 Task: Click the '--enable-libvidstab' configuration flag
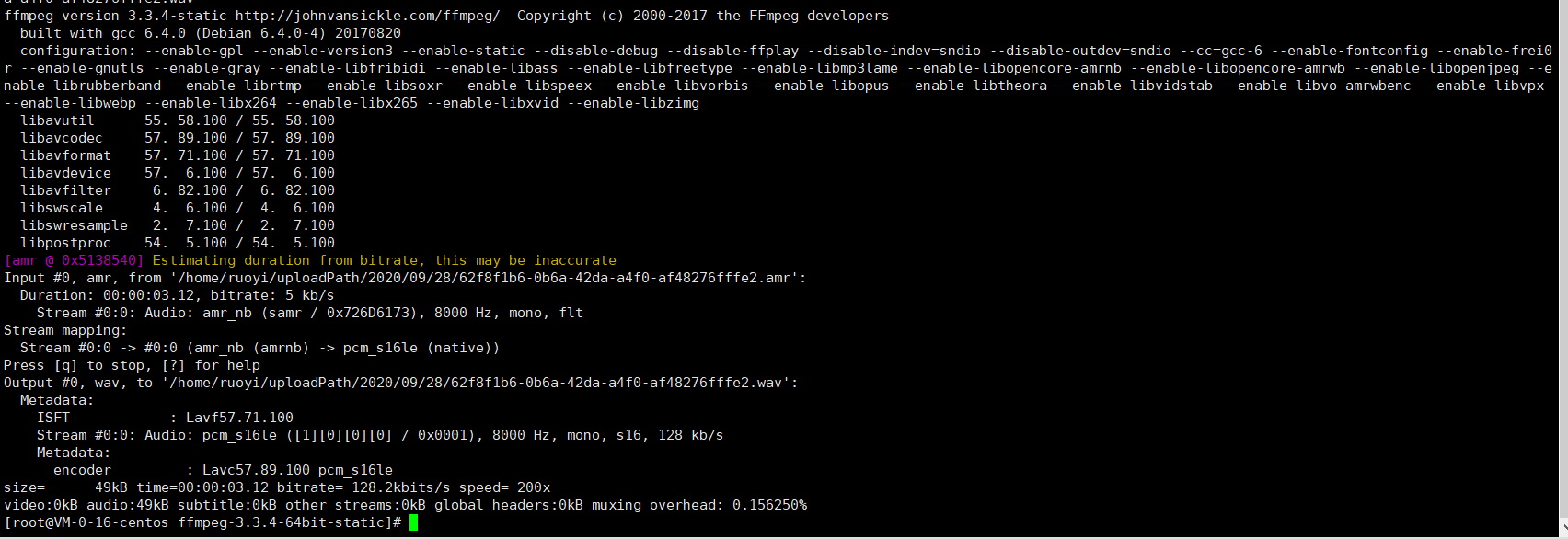tap(1135, 86)
